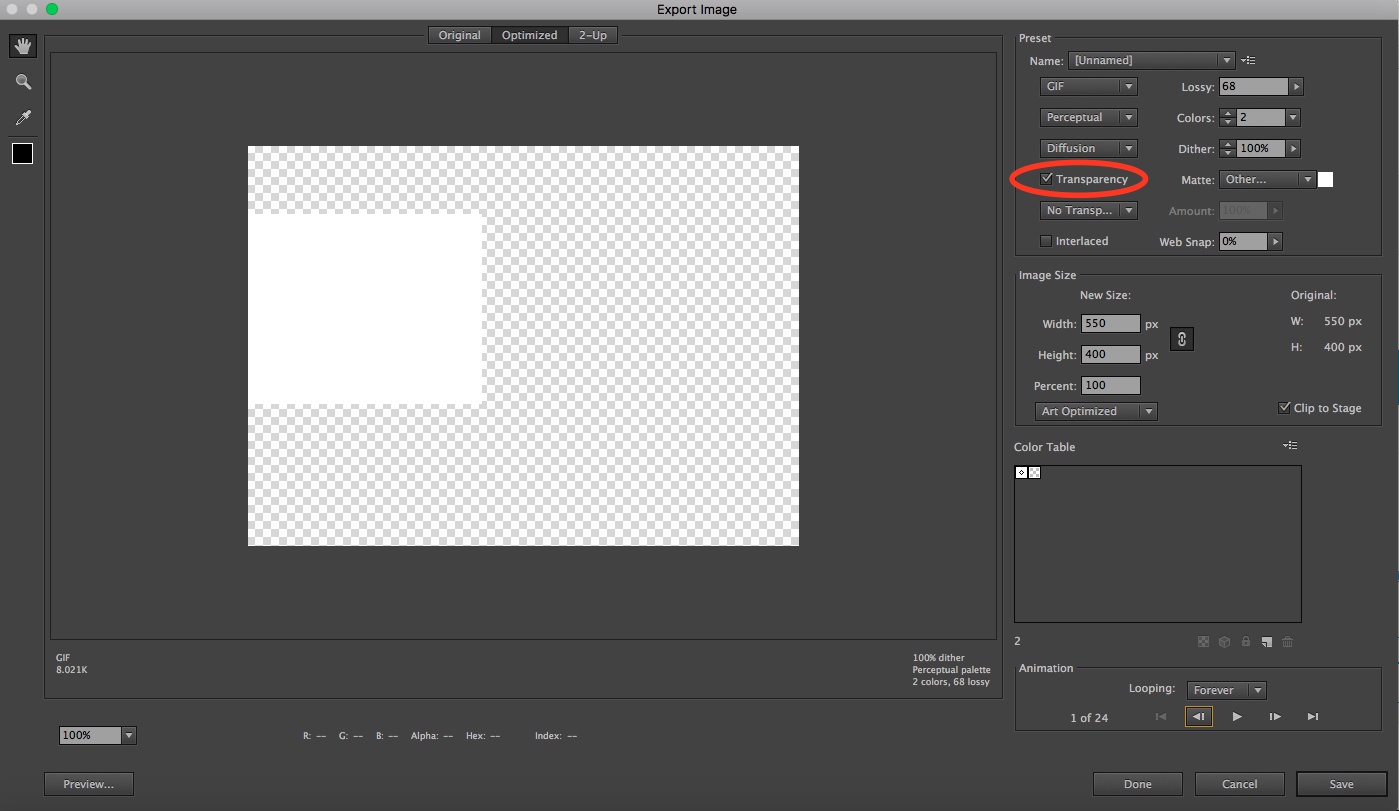The image size is (1399, 811).
Task: Click the Preview button
Action: (88, 783)
